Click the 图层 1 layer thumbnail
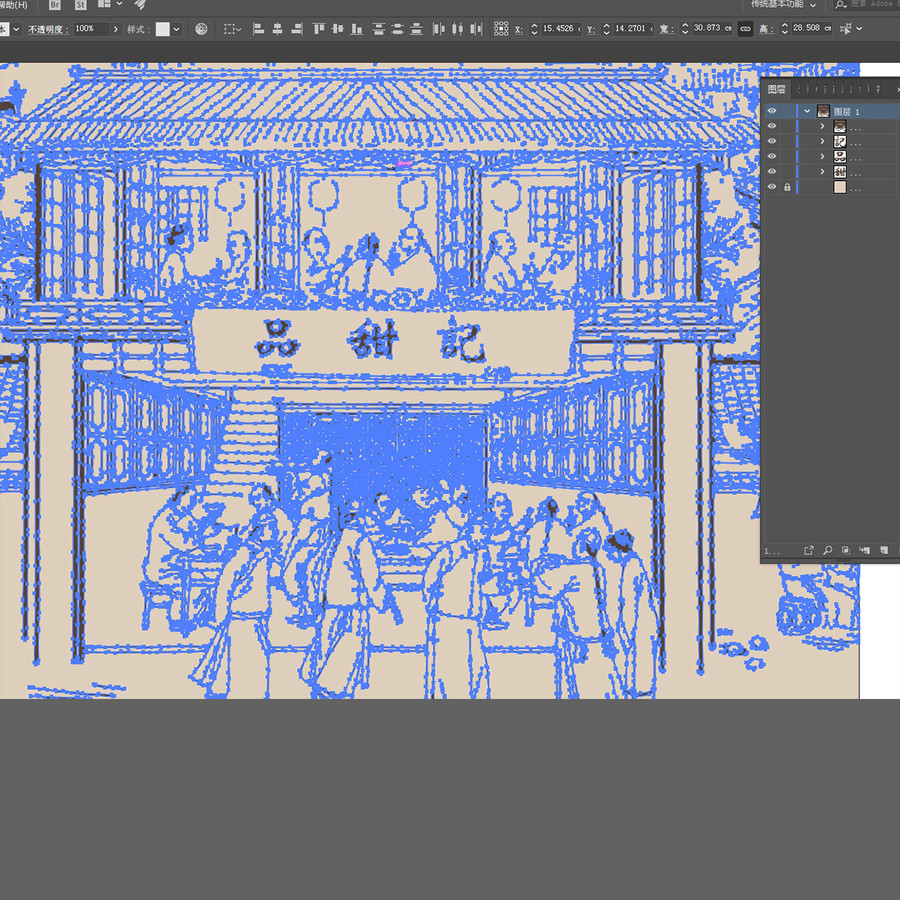 coord(823,111)
